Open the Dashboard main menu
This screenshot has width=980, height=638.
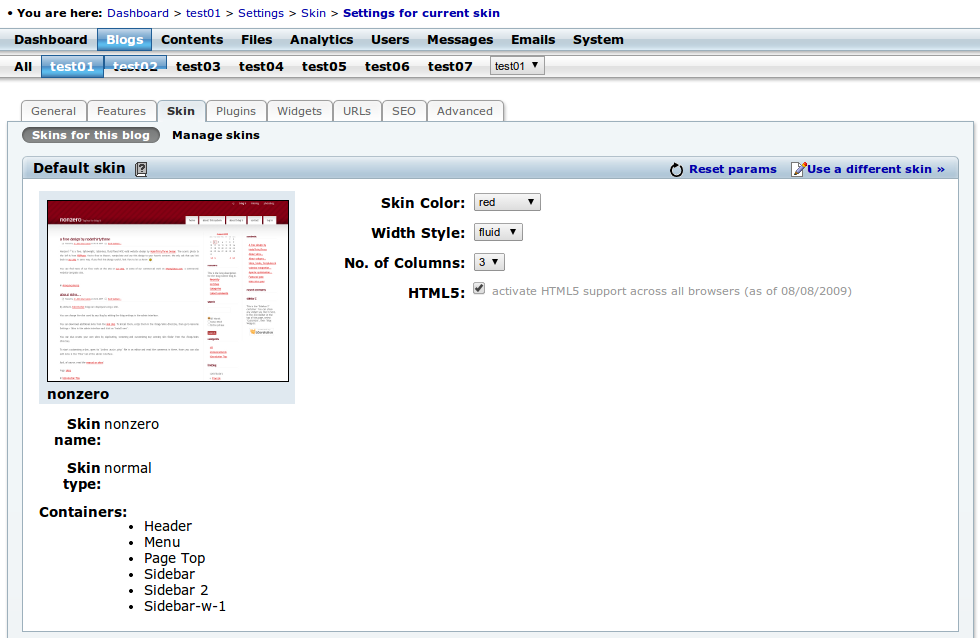coord(51,39)
